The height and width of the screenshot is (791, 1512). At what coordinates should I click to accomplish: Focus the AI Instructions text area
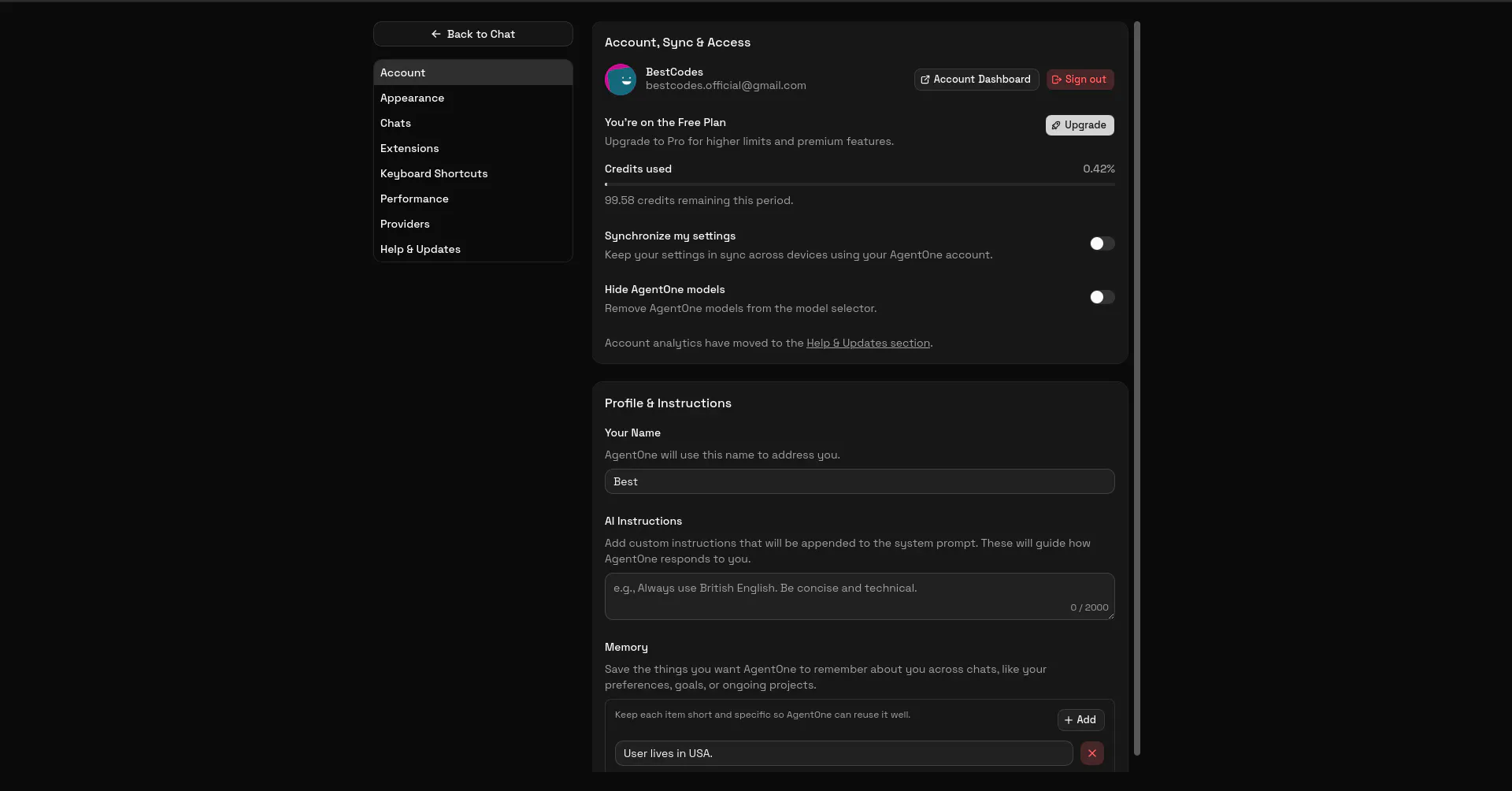859,596
